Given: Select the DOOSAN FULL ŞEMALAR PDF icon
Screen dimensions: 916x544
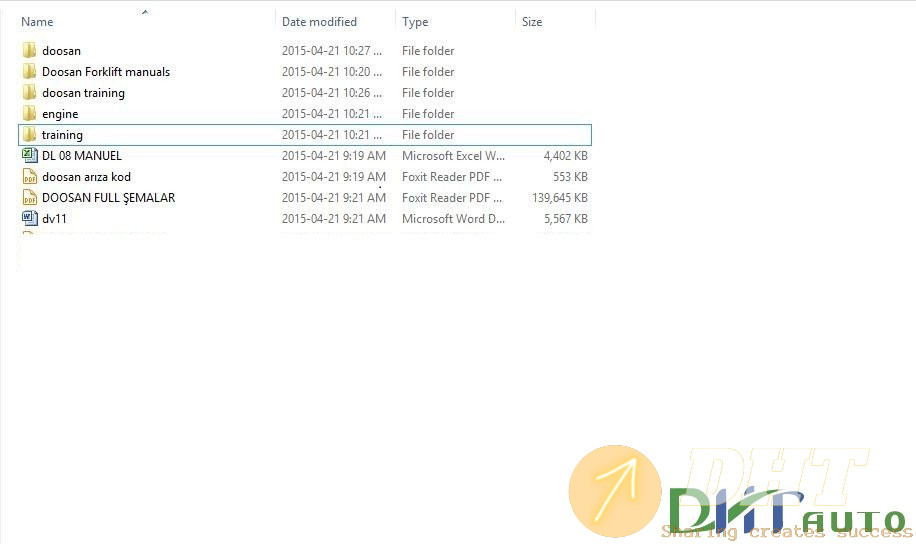Looking at the screenshot, I should [29, 197].
